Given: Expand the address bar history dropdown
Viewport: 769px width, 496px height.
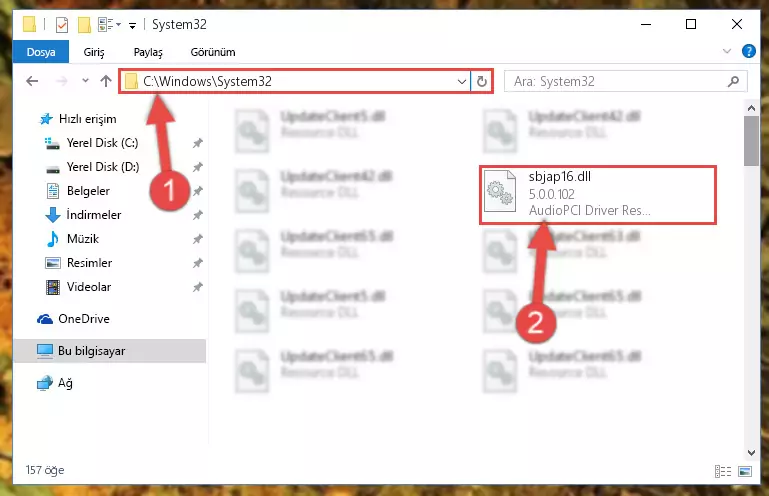Looking at the screenshot, I should (461, 81).
